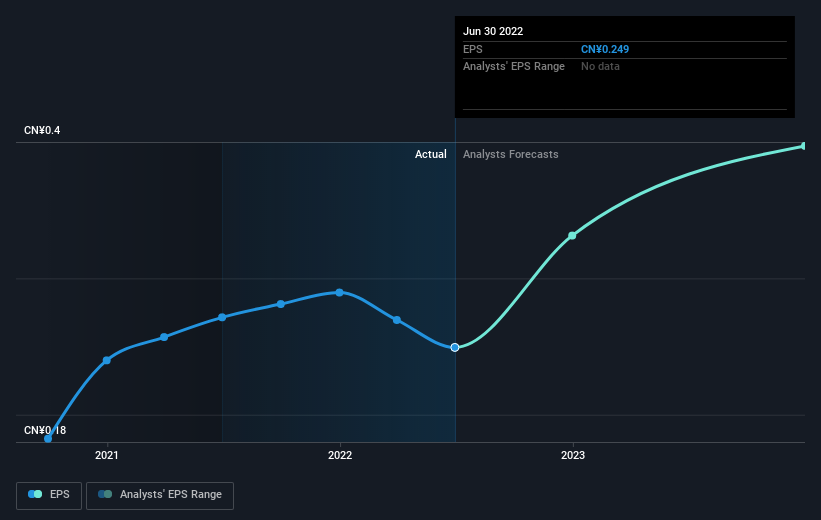
Task: Click the Analysts' EPS Range legend color icon
Action: pyautogui.click(x=105, y=494)
